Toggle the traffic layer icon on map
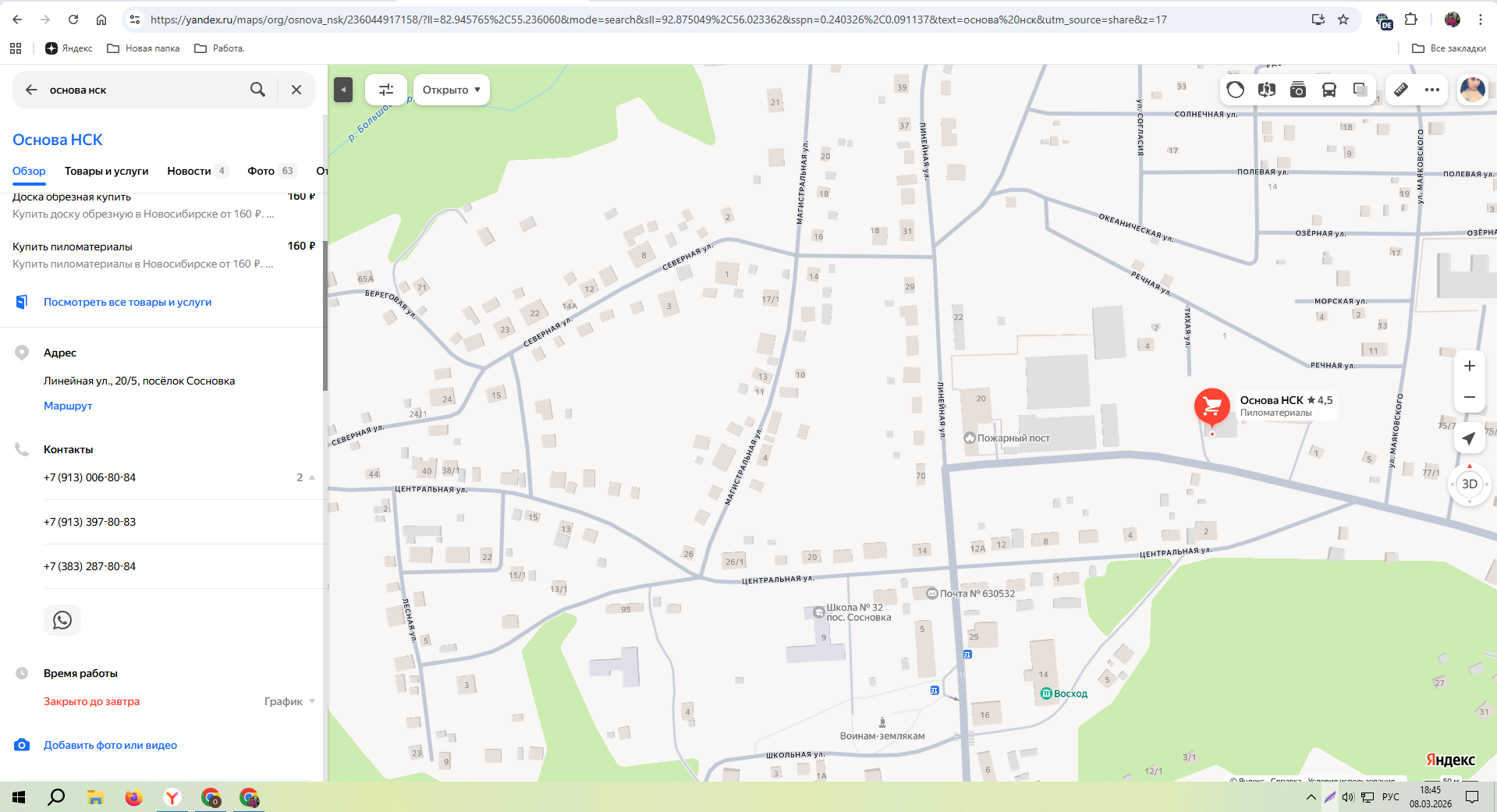The image size is (1497, 812). pos(1236,90)
